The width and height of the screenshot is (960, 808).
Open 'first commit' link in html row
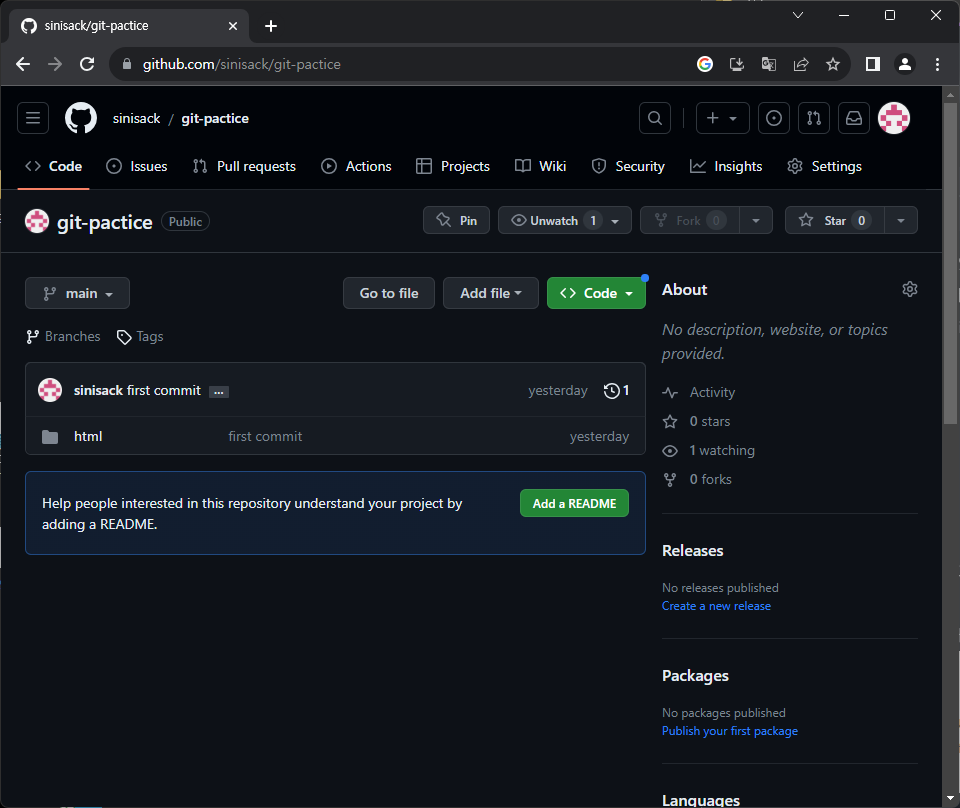point(265,436)
